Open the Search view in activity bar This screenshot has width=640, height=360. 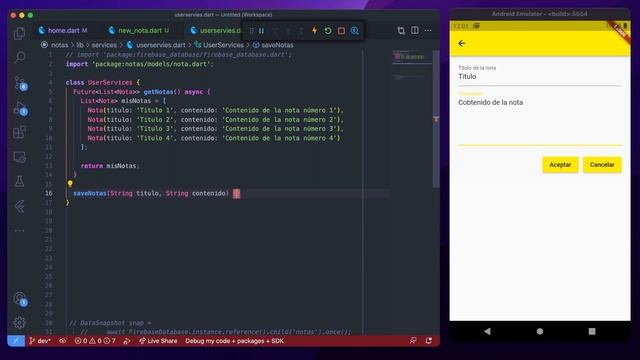pos(19,57)
